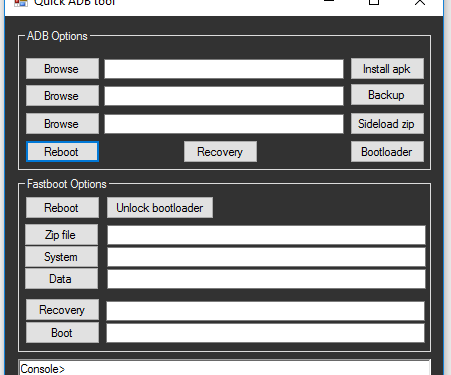Click the Zip file button

pyautogui.click(x=61, y=235)
